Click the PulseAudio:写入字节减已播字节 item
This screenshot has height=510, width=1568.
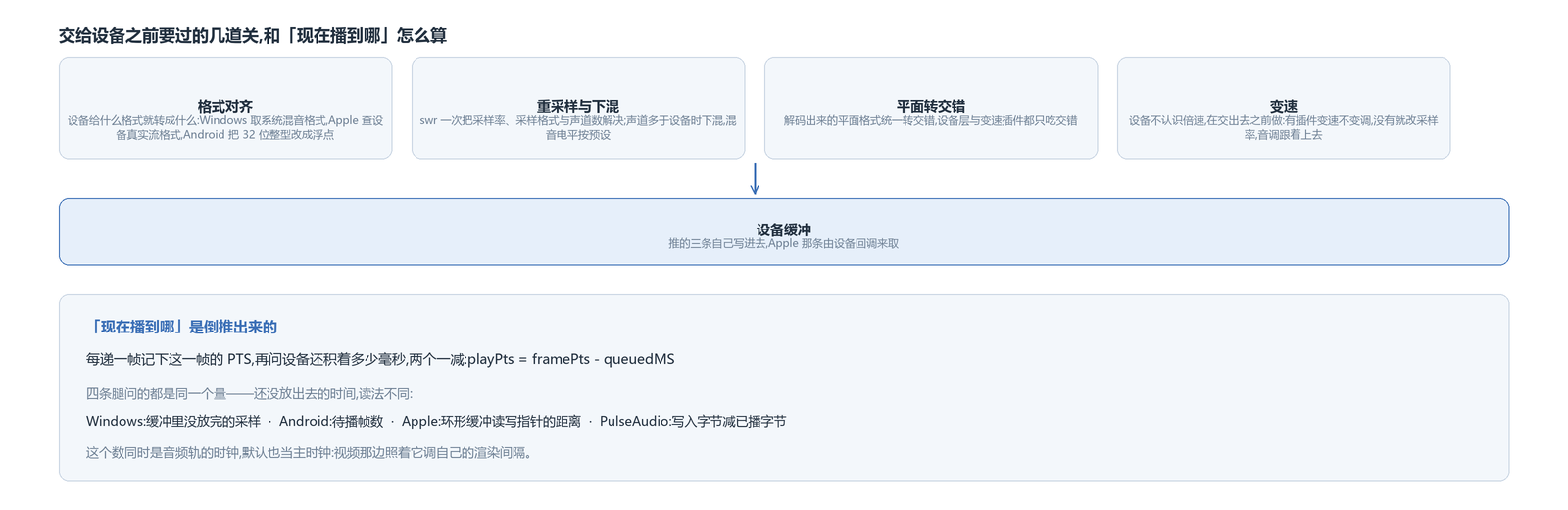point(693,422)
